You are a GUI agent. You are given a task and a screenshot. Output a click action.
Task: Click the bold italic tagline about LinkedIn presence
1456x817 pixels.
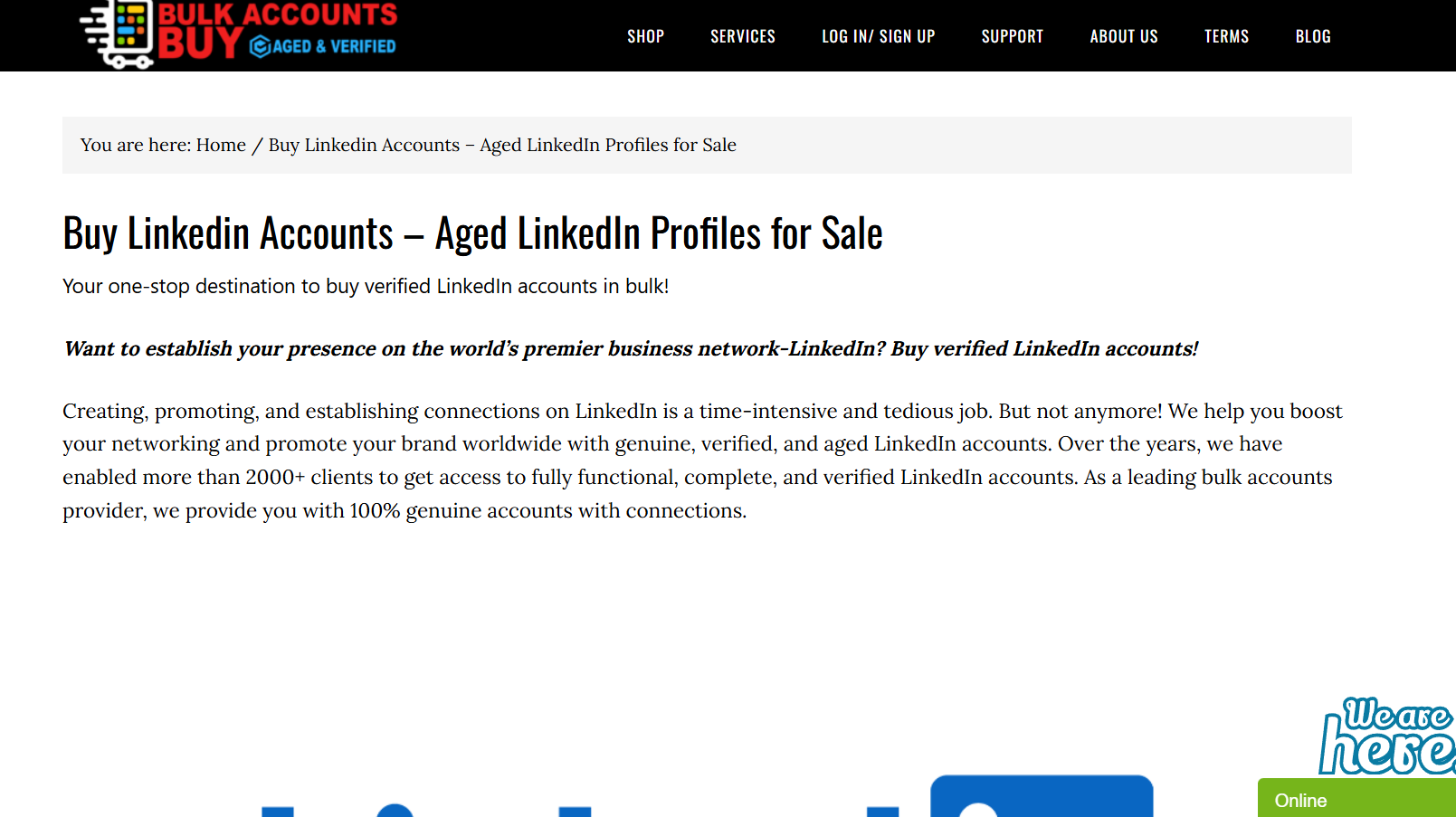pos(630,348)
